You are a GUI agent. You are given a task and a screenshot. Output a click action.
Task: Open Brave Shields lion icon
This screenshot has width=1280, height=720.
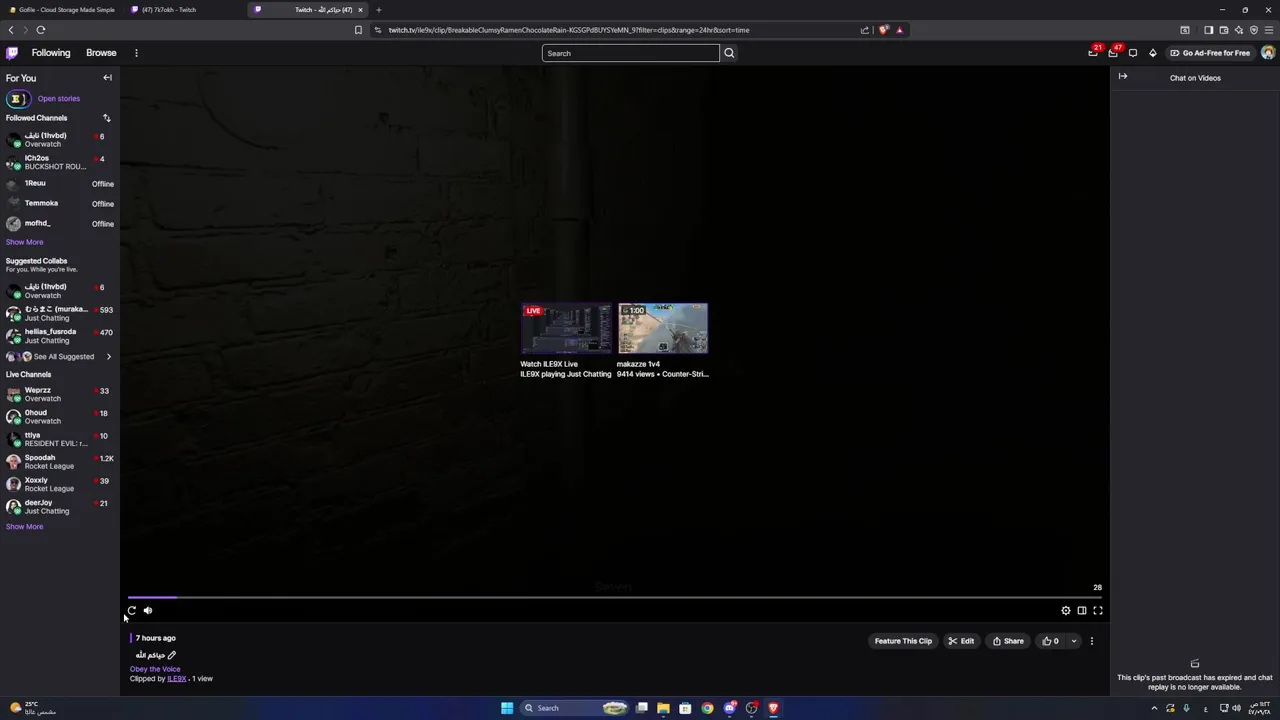click(x=884, y=30)
